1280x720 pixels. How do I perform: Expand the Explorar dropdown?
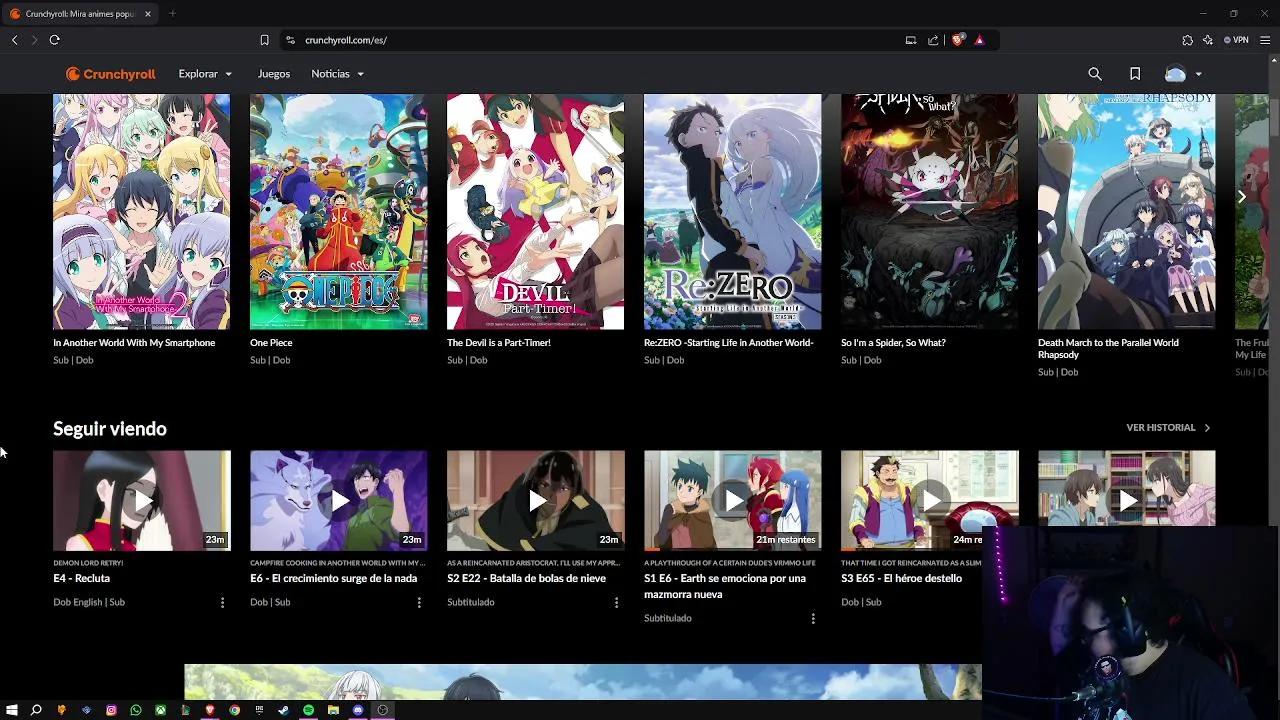tap(205, 73)
